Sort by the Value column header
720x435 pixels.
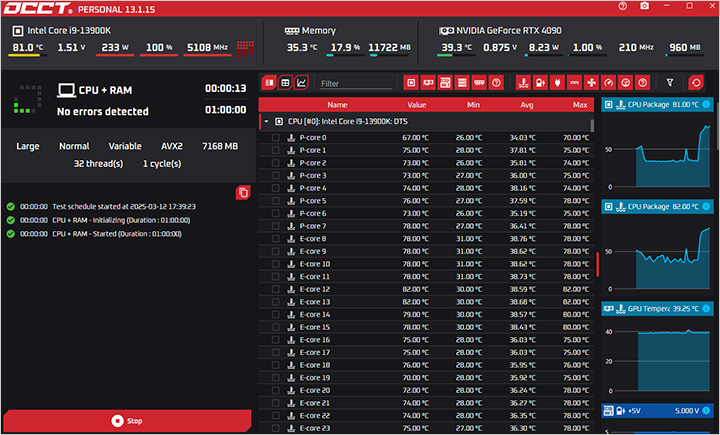416,105
